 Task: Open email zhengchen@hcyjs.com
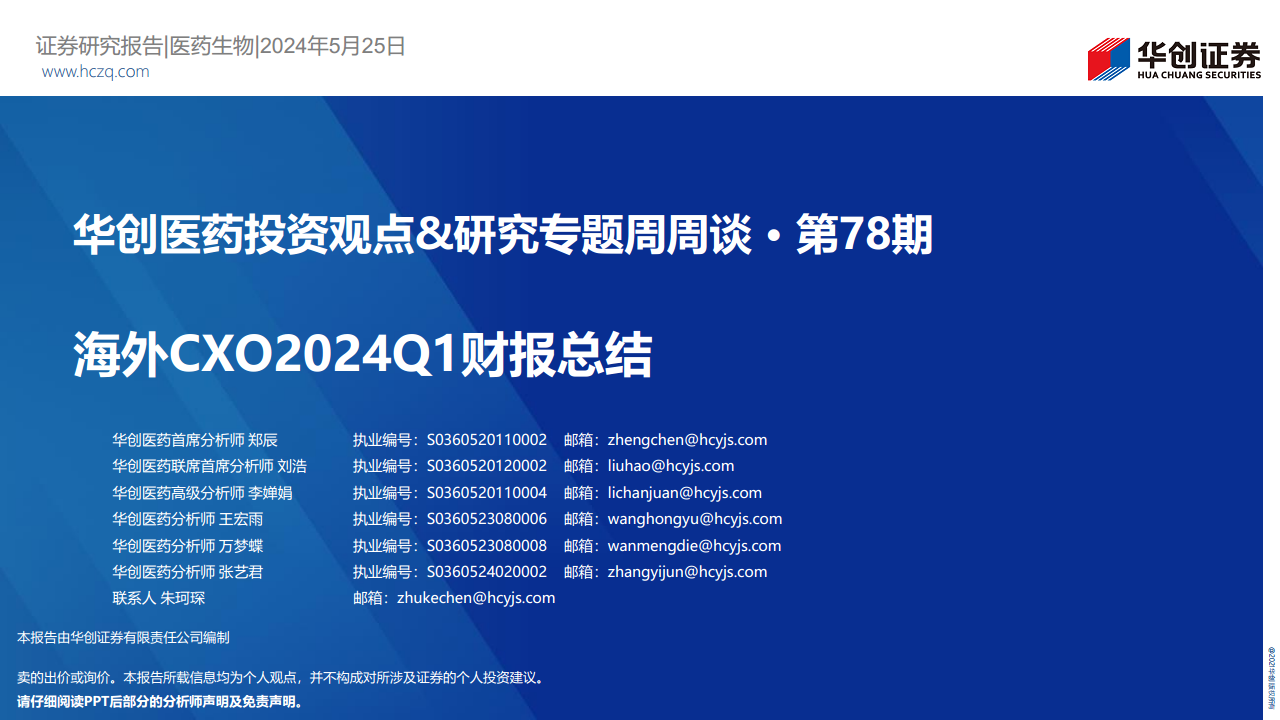pyautogui.click(x=688, y=440)
